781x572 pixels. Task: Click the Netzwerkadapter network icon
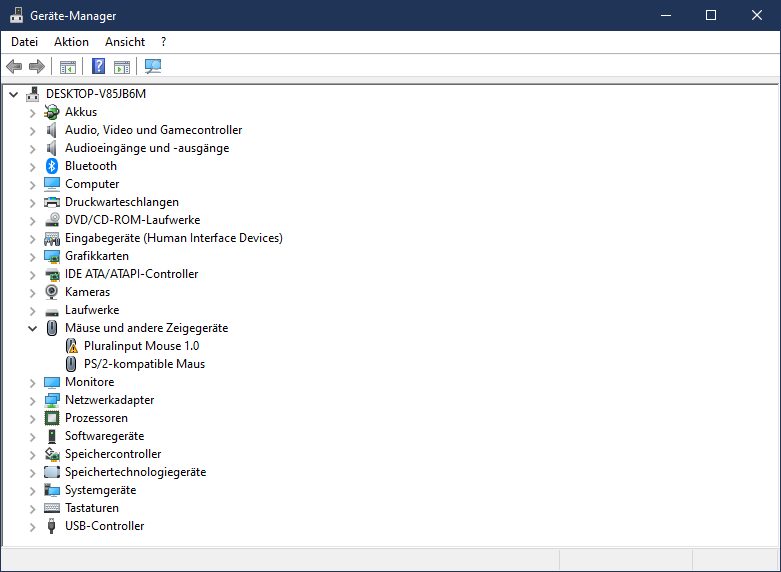click(52, 400)
